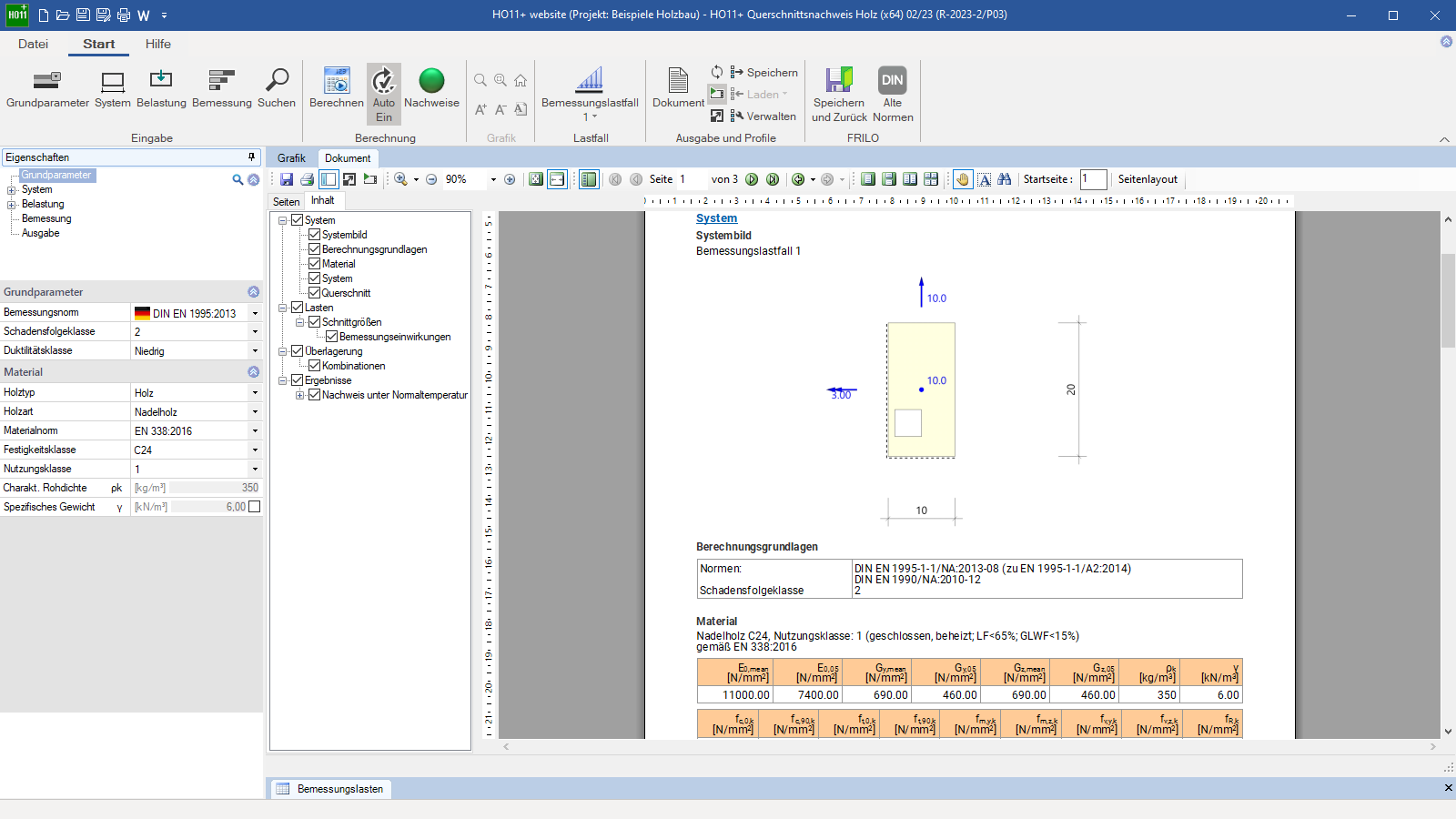Click the fit whole page icon
The width and height of the screenshot is (1456, 819).
click(536, 179)
